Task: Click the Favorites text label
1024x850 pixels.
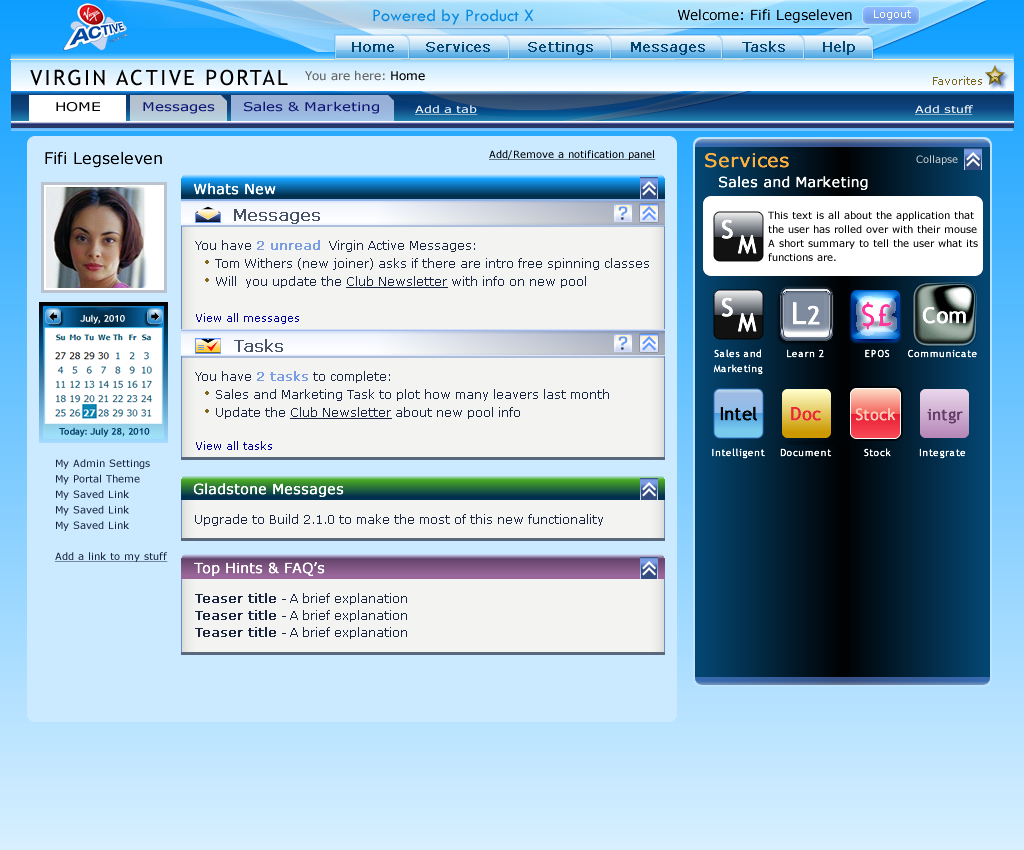Action: click(x=957, y=81)
